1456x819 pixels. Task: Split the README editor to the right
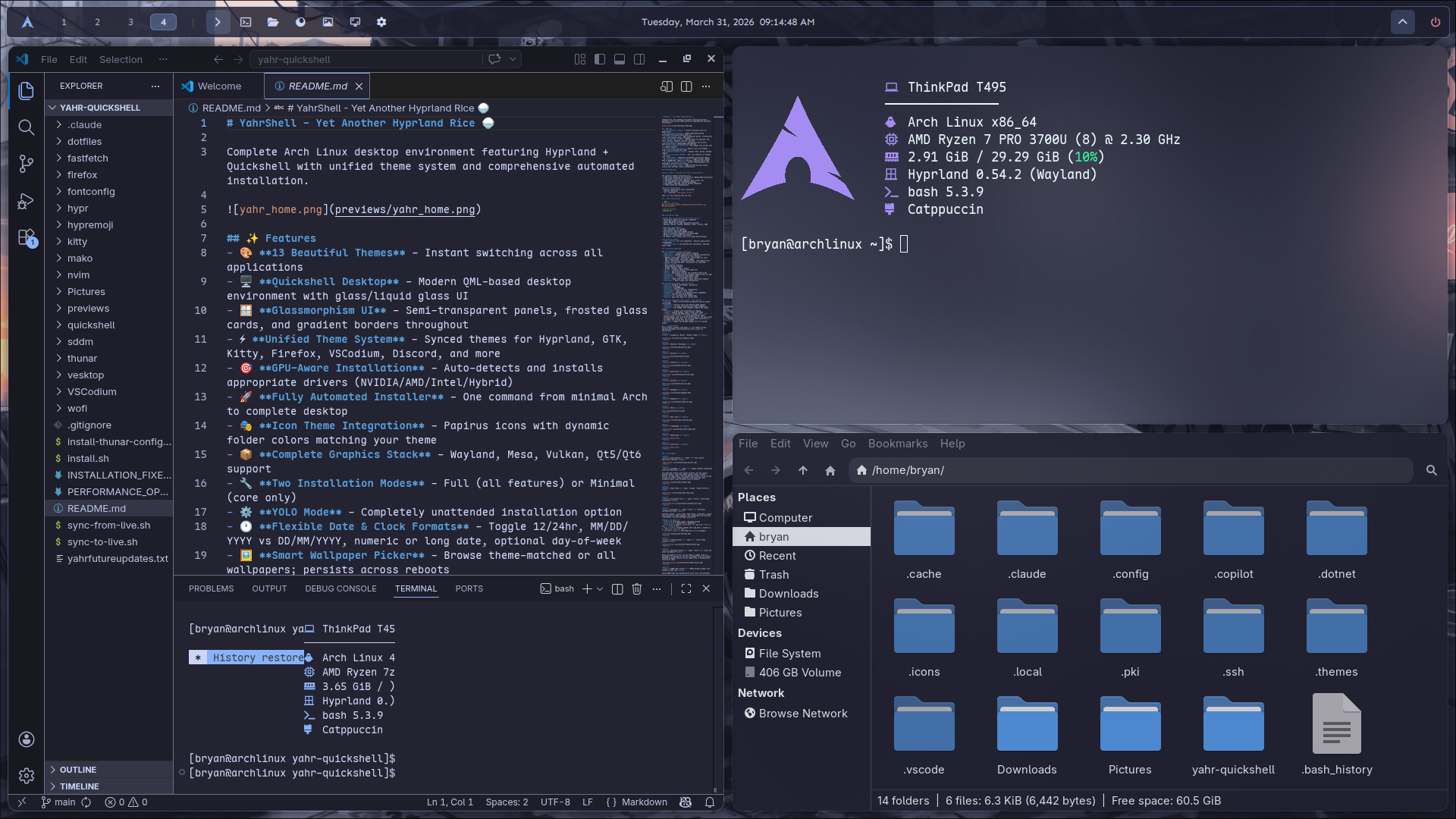[x=686, y=86]
